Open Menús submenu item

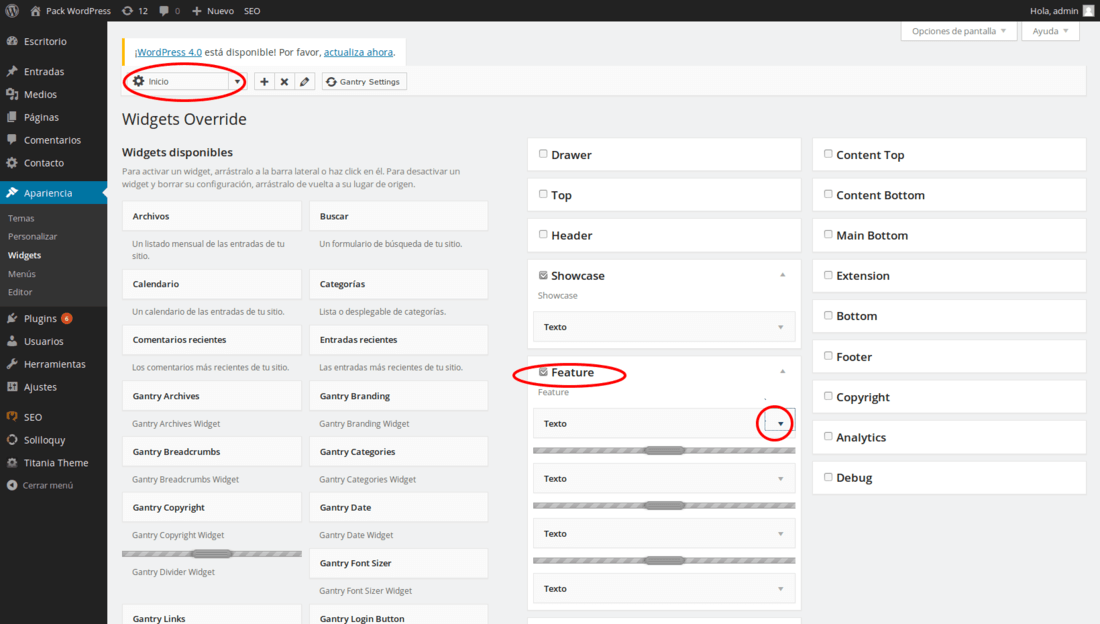(x=22, y=274)
